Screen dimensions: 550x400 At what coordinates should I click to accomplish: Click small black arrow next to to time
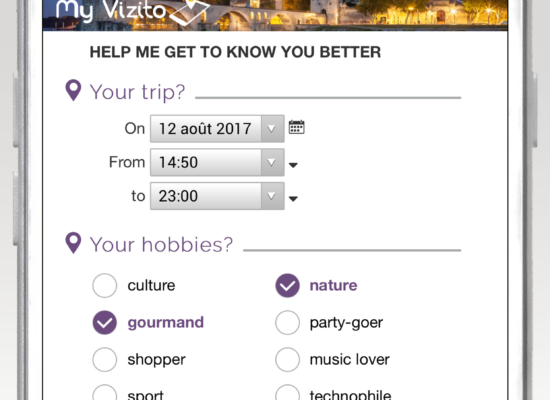293,199
